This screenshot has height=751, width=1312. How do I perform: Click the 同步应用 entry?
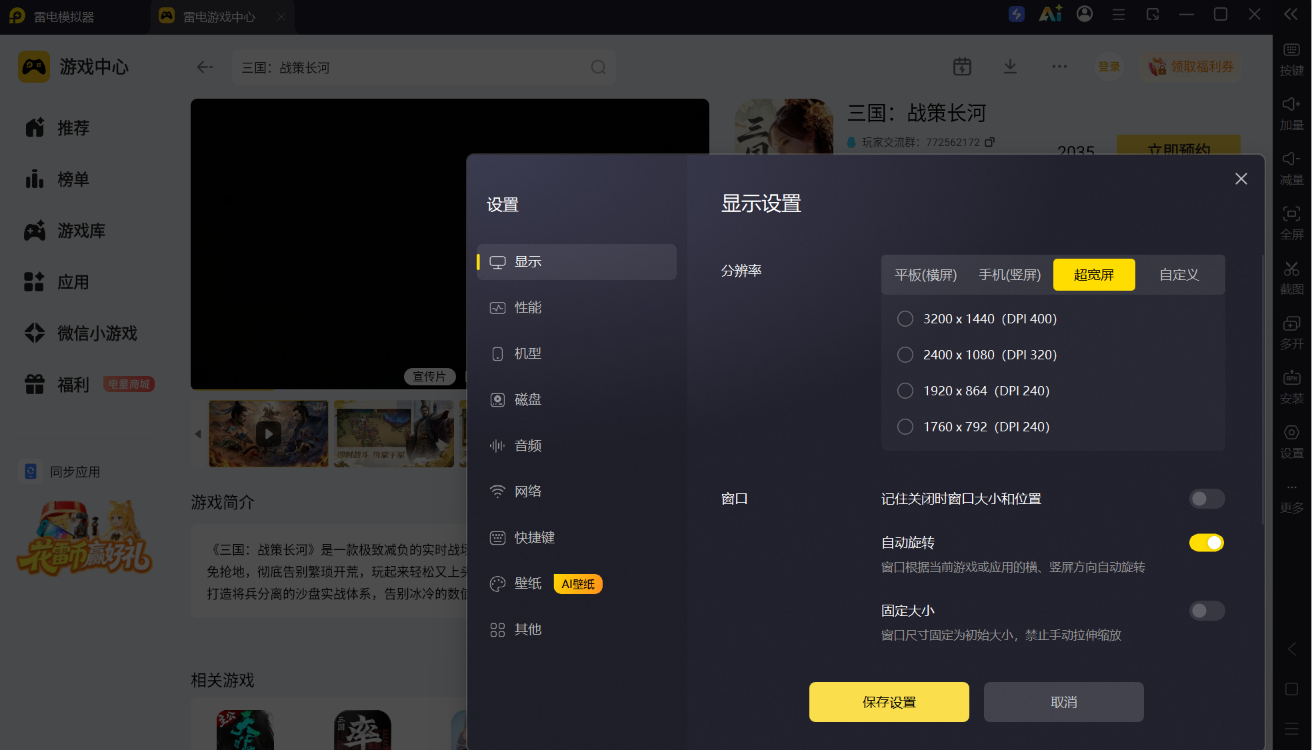(62, 472)
